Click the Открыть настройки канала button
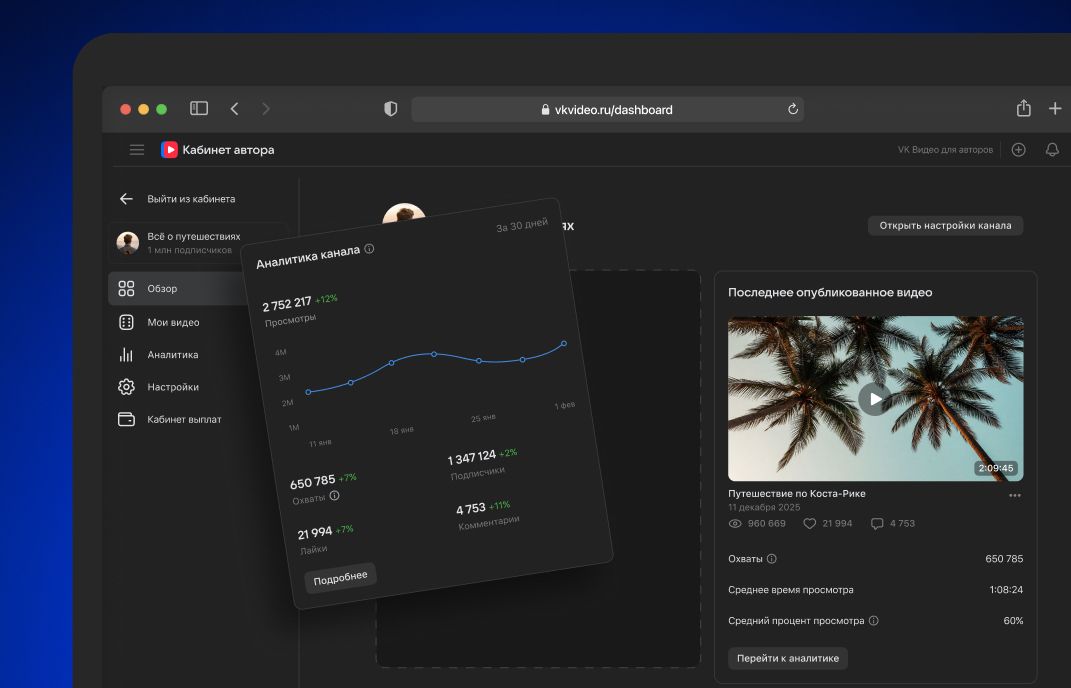Screen dimensions: 1071x688 (945, 225)
